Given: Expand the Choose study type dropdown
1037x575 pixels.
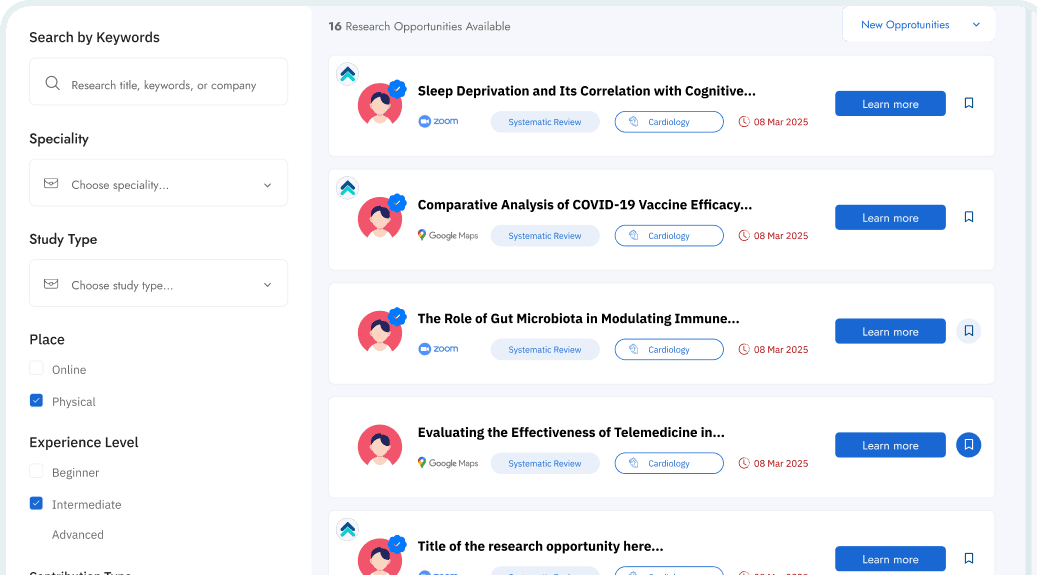Looking at the screenshot, I should coord(158,285).
